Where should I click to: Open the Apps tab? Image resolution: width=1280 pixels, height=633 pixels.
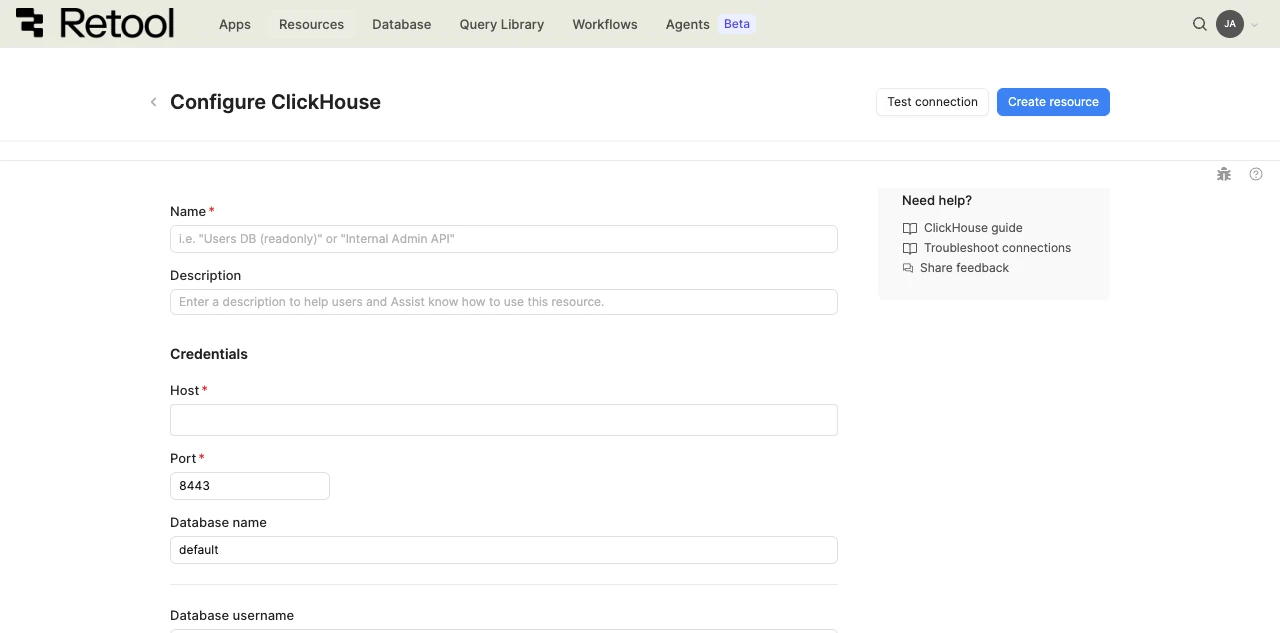pos(235,24)
